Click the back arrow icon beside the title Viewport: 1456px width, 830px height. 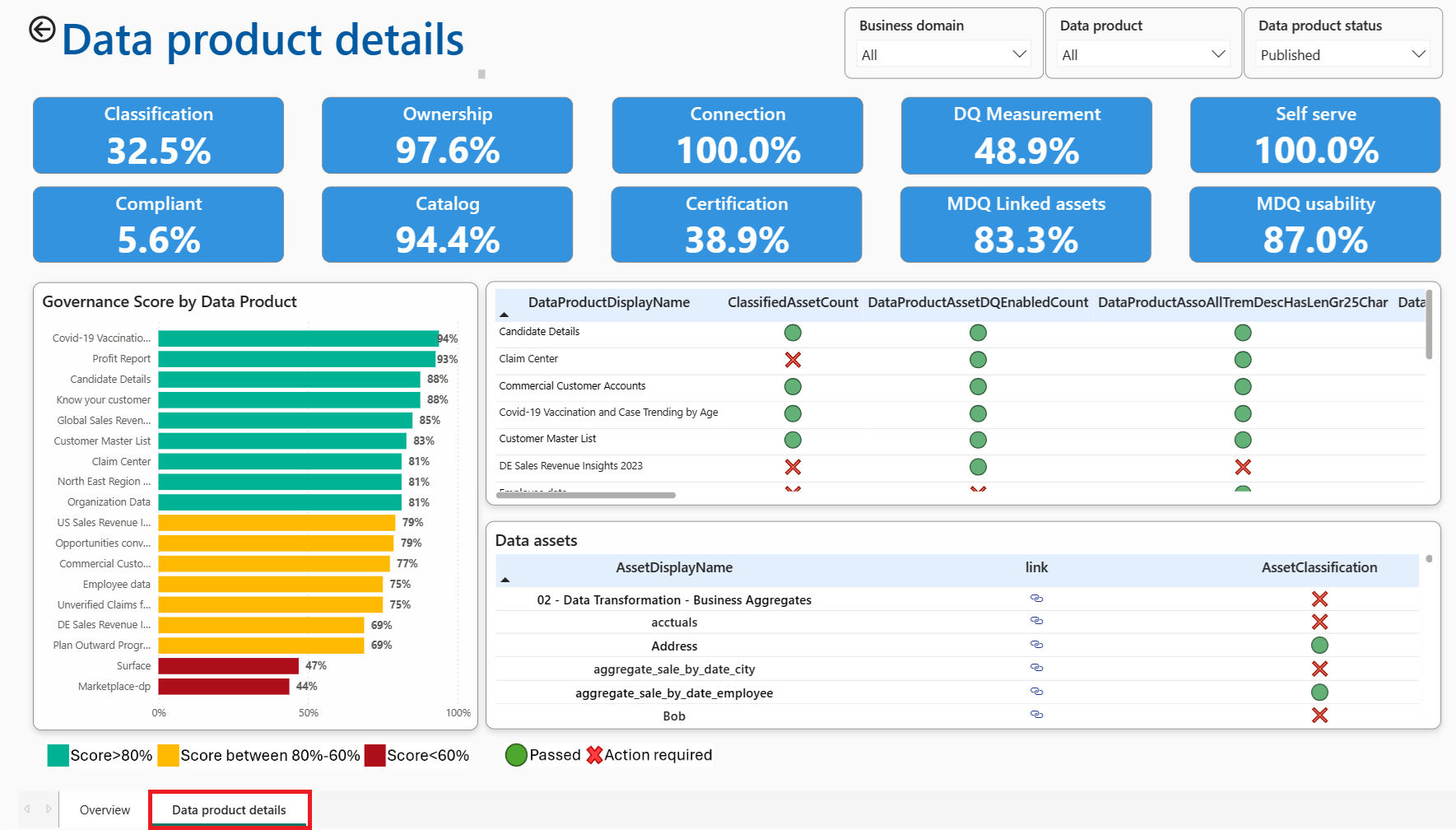(x=42, y=30)
